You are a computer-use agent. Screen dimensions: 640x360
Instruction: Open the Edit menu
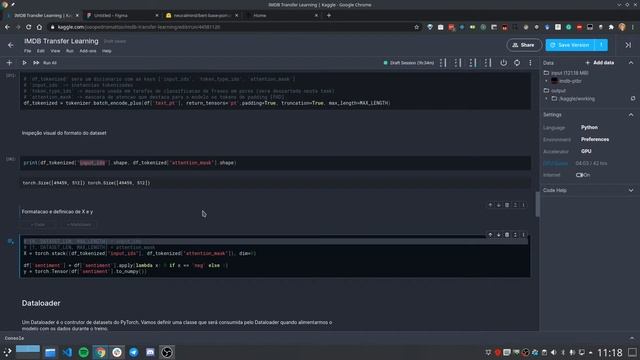pos(40,51)
